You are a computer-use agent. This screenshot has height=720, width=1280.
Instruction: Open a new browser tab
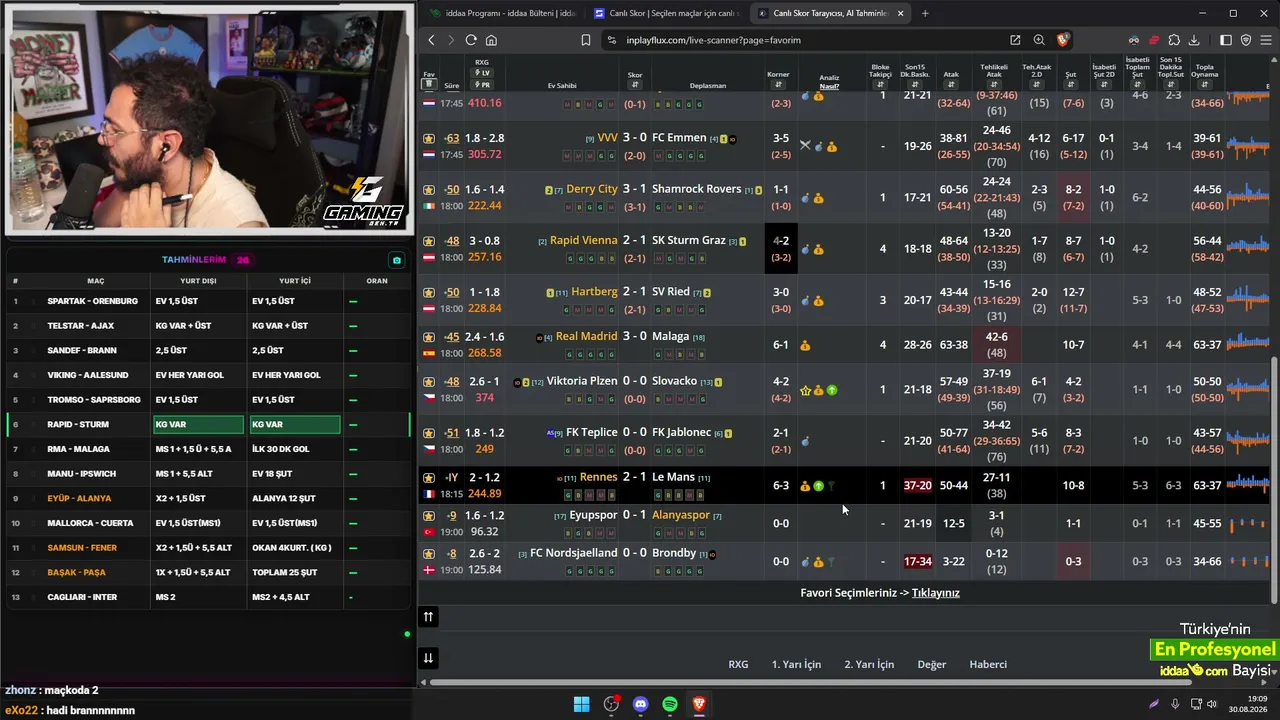click(925, 13)
